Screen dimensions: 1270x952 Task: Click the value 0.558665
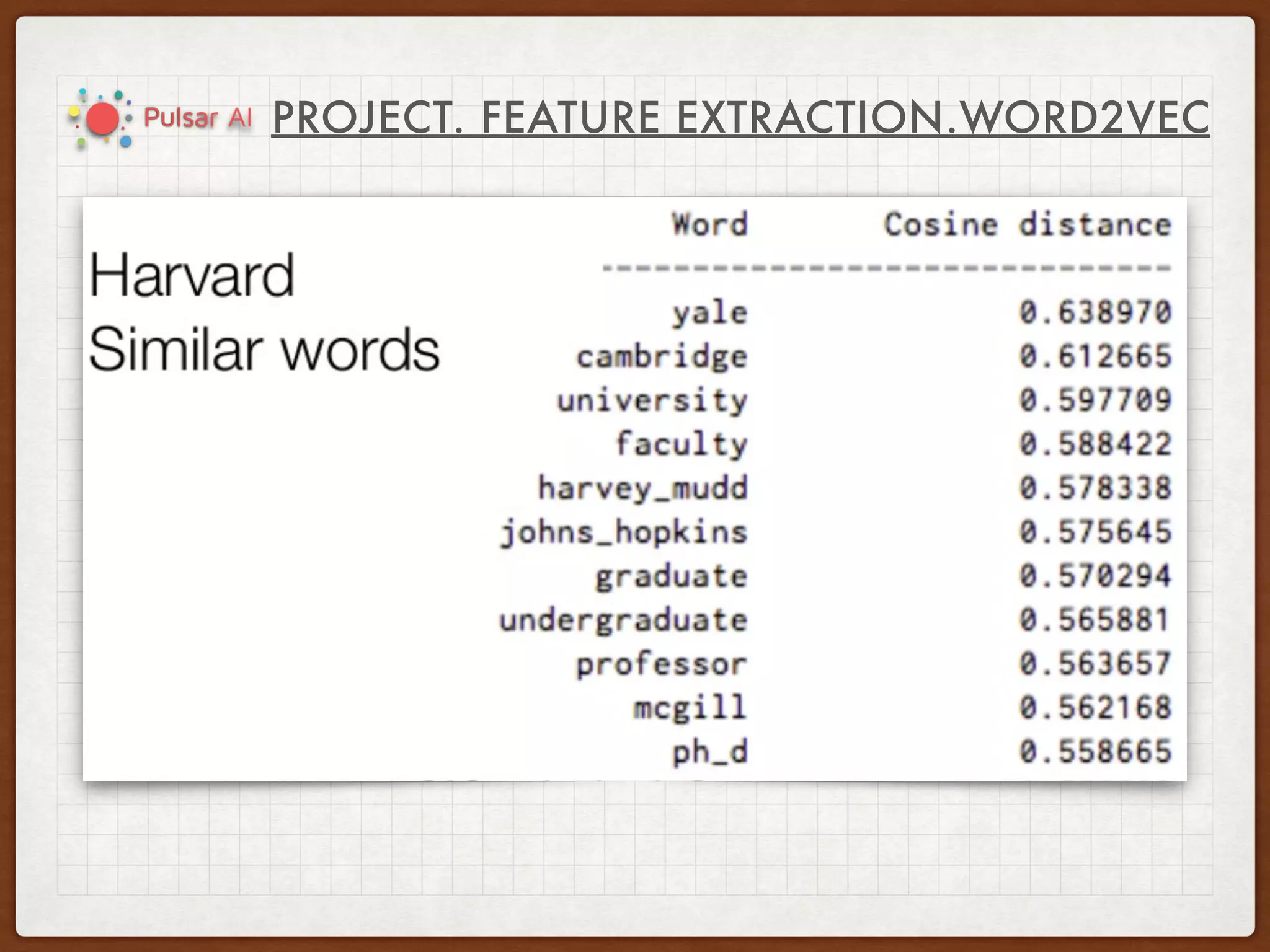pyautogui.click(x=1095, y=751)
